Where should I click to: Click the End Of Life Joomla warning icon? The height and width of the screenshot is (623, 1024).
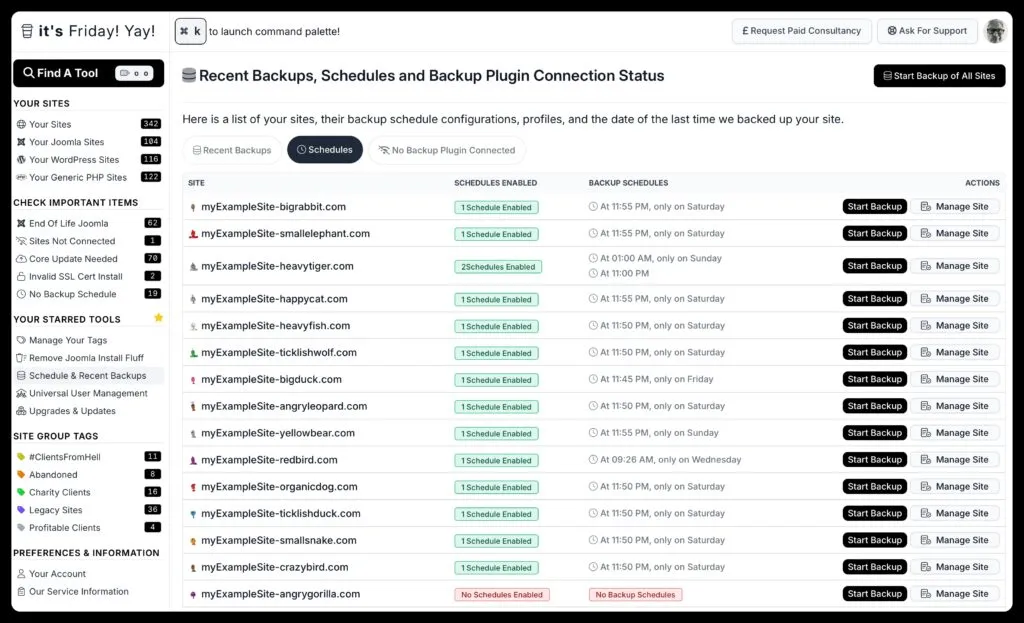20,223
